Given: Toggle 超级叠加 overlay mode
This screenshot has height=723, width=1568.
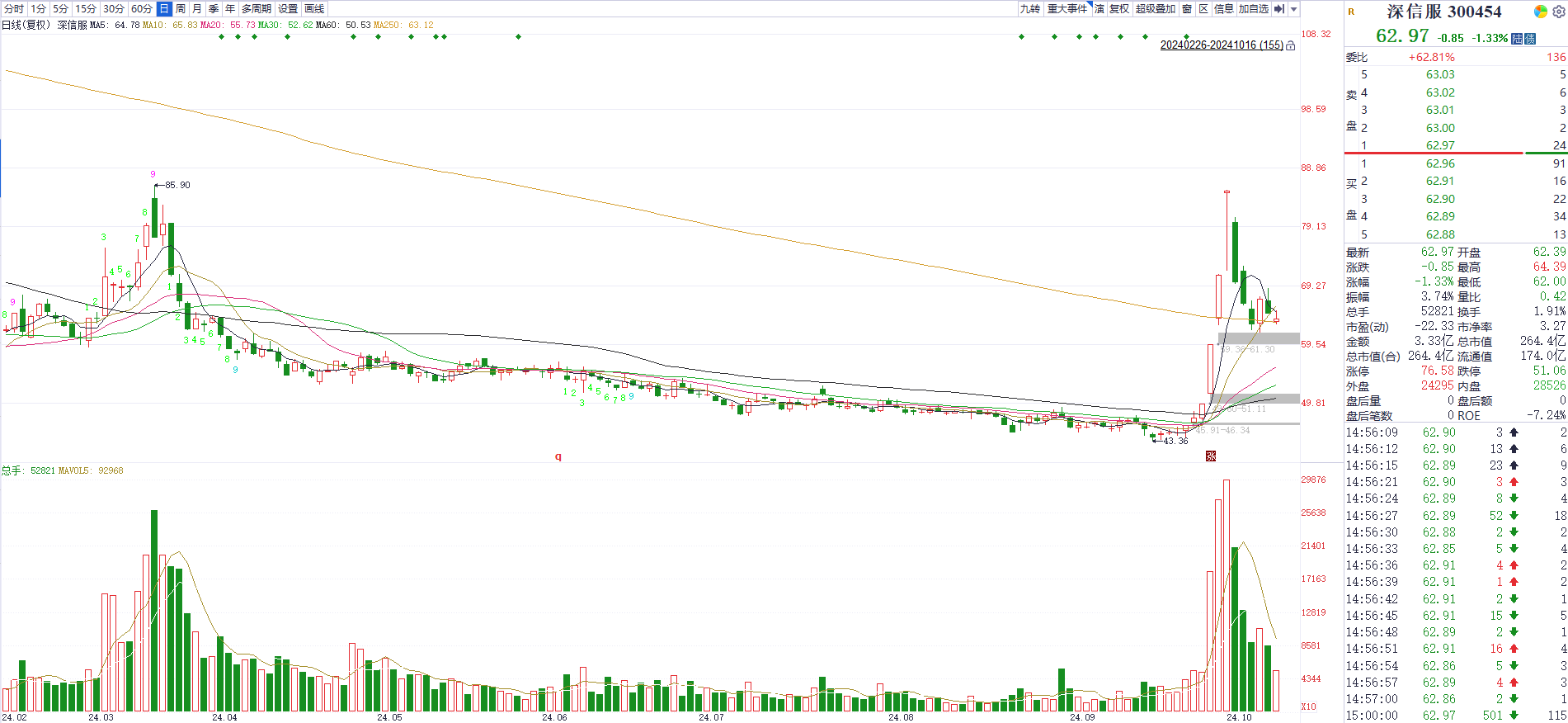Looking at the screenshot, I should (x=1155, y=9).
